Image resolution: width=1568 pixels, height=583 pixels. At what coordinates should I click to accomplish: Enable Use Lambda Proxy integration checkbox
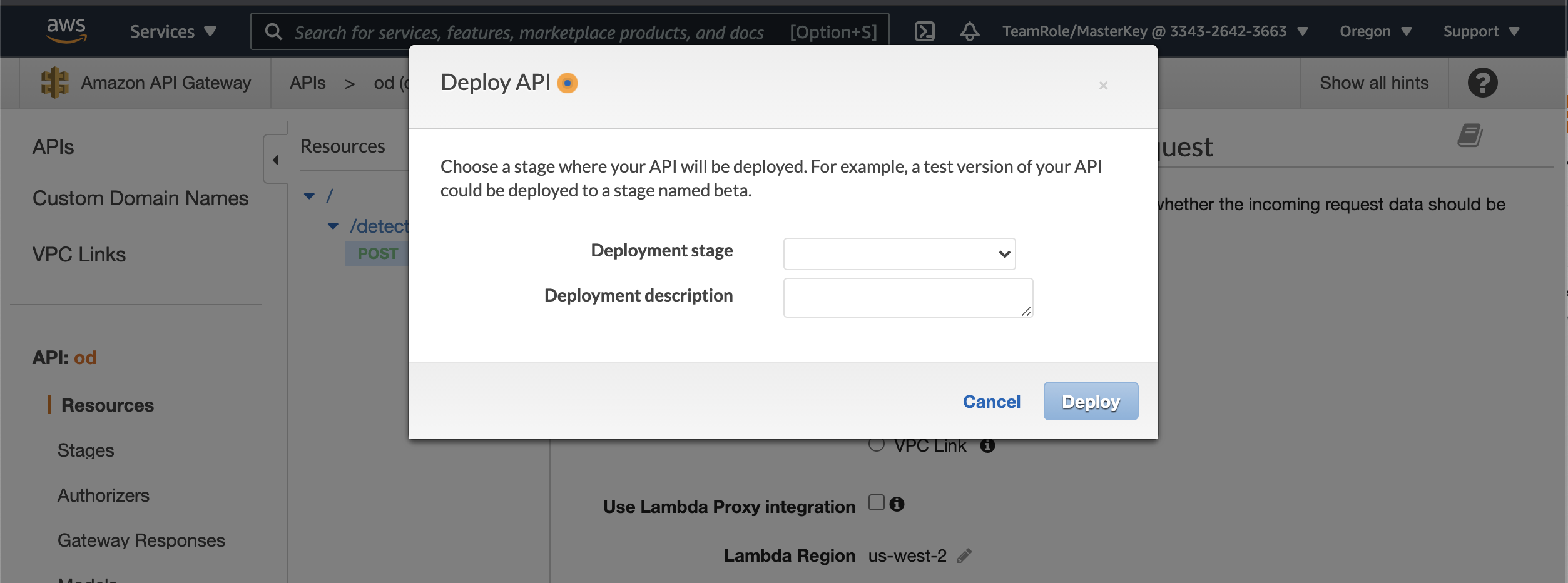click(877, 503)
